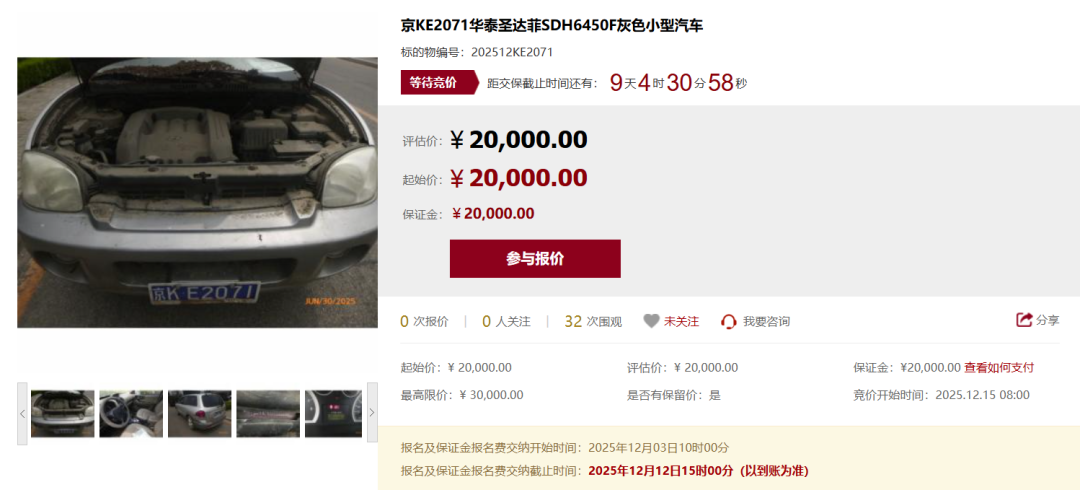Click the 32 次围观 view count

[x=593, y=321]
